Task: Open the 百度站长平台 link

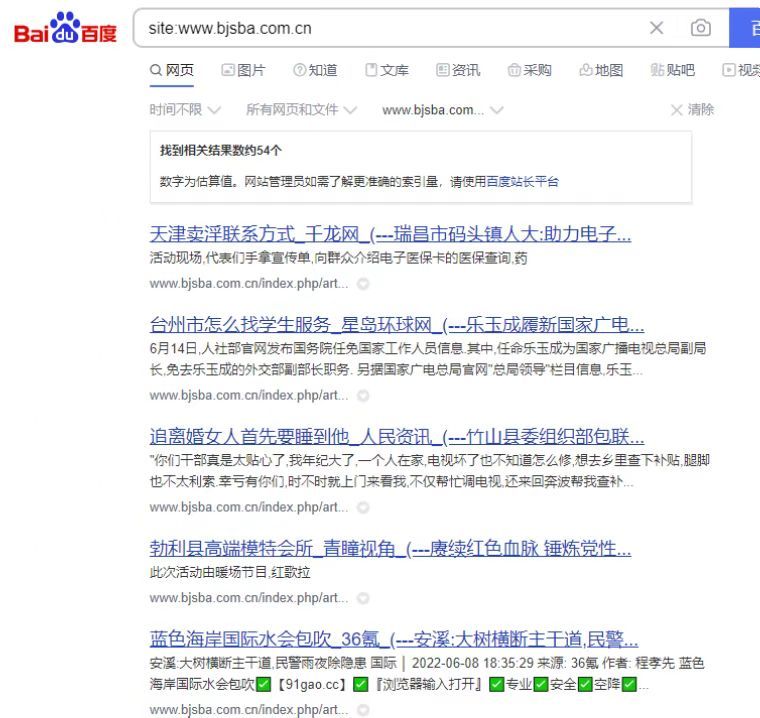Action: pos(522,181)
